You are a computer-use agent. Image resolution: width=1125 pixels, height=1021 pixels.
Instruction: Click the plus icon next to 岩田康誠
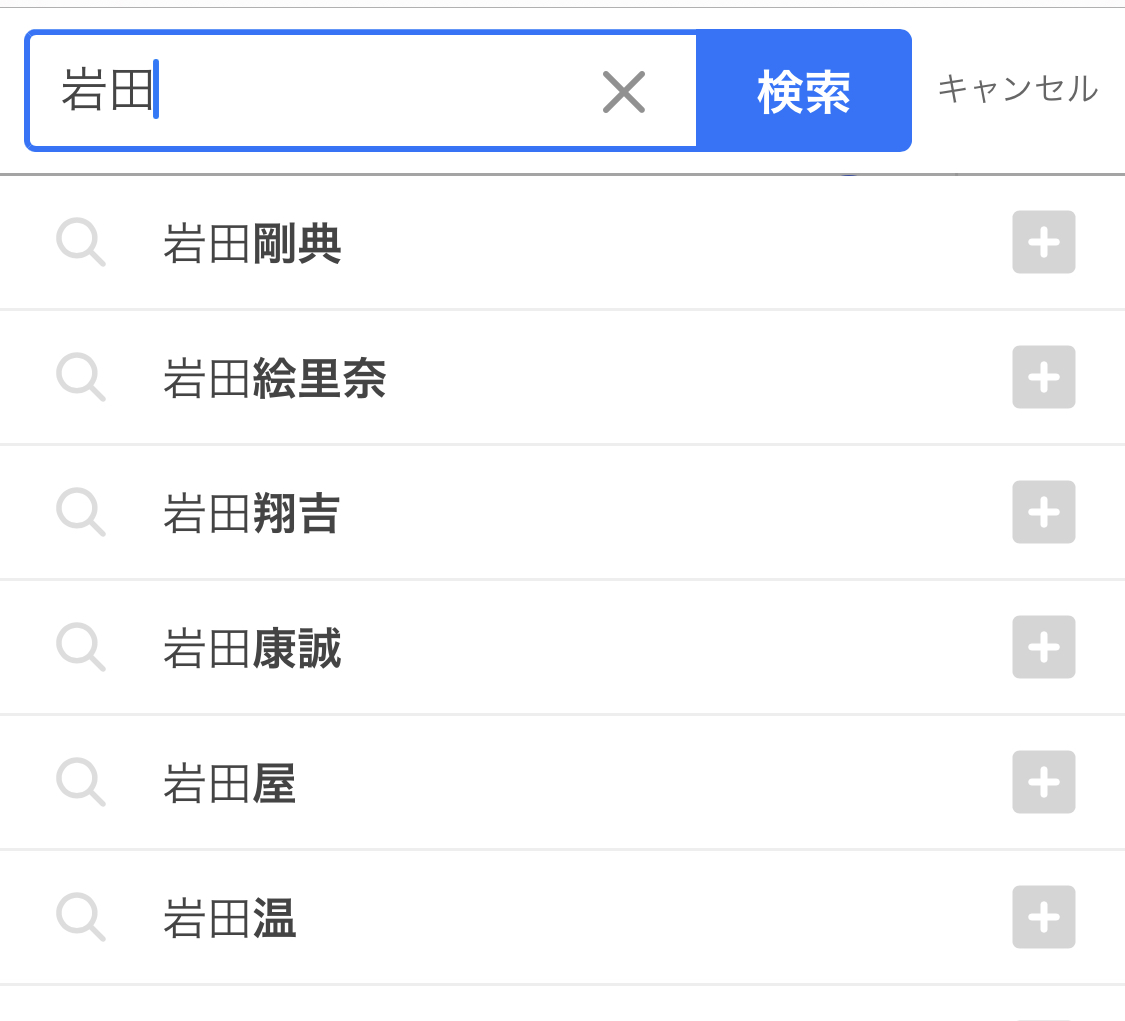[1043, 646]
